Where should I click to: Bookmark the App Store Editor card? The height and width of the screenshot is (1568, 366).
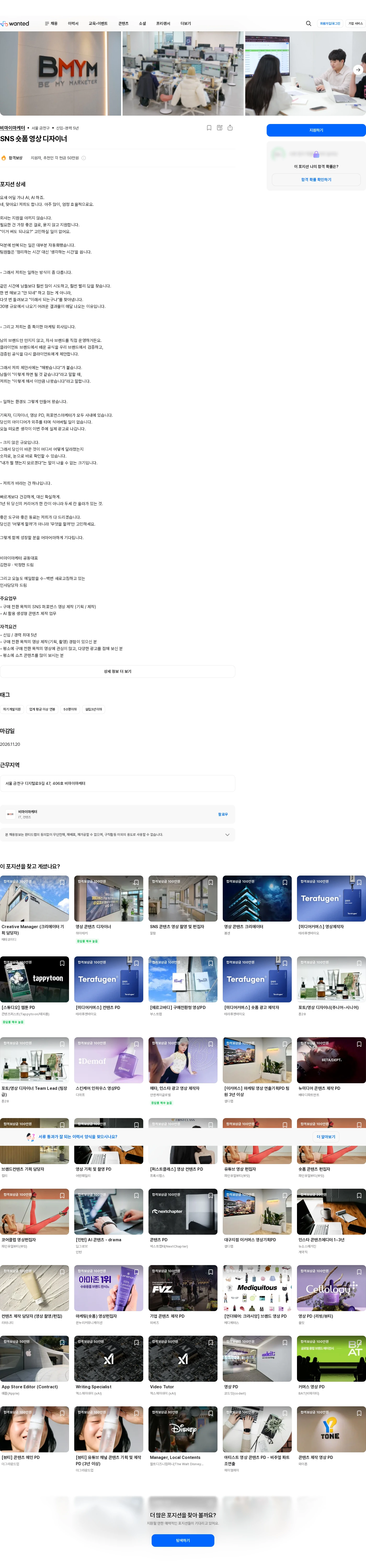click(x=62, y=1342)
